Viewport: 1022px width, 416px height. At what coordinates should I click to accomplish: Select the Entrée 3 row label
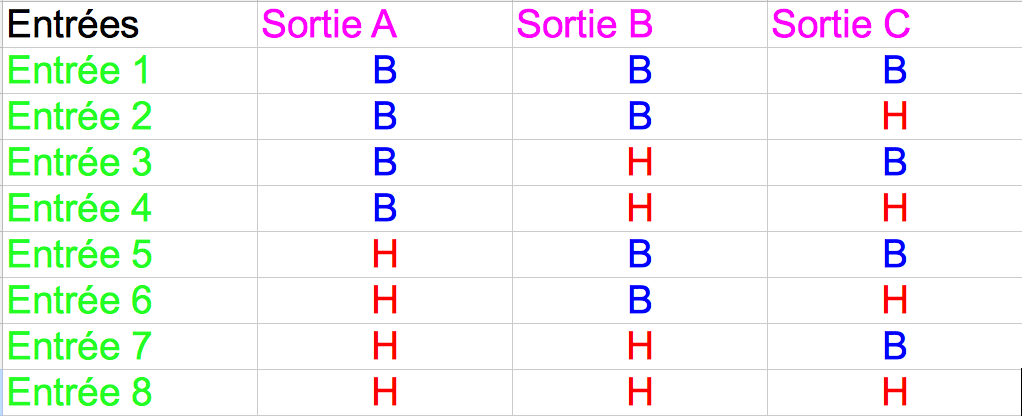tap(79, 163)
